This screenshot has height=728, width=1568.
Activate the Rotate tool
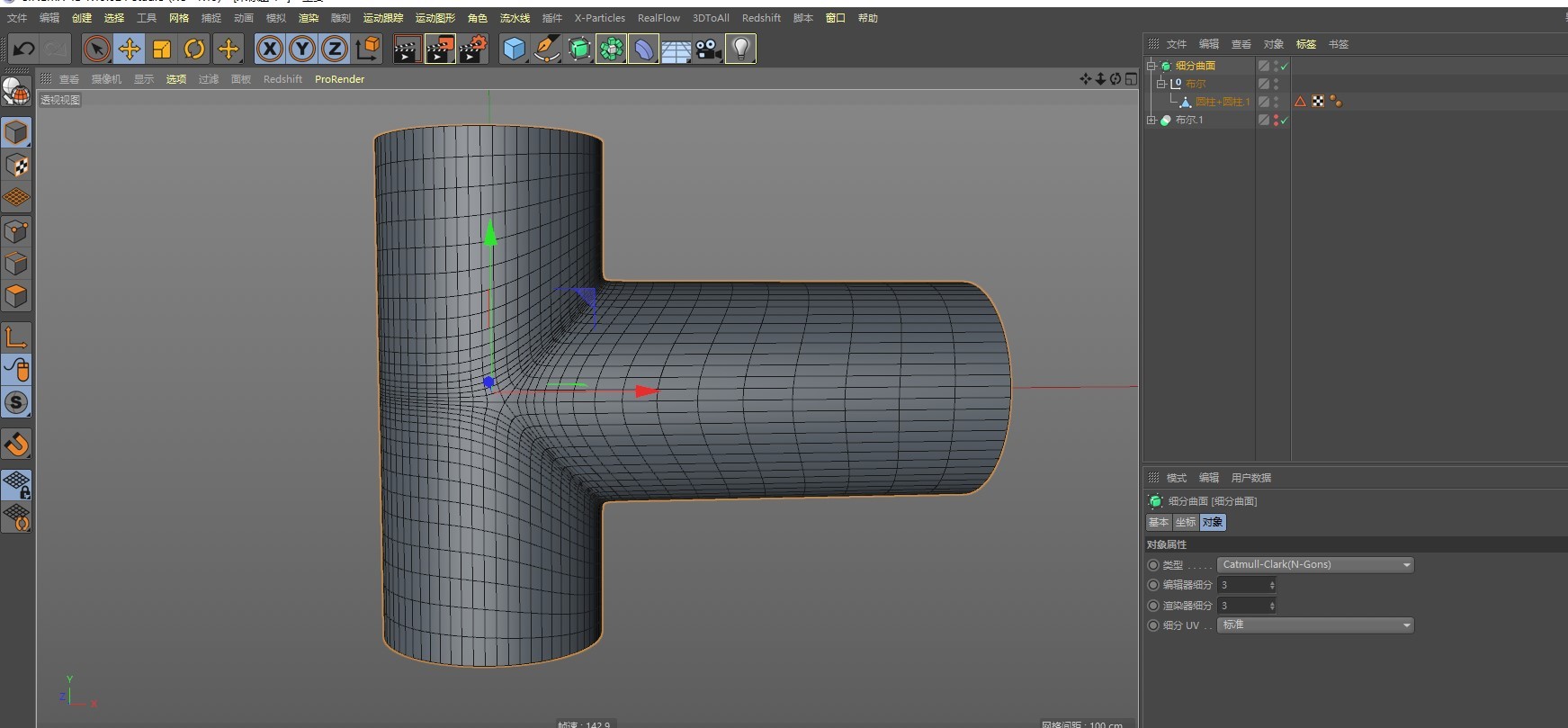click(x=194, y=49)
